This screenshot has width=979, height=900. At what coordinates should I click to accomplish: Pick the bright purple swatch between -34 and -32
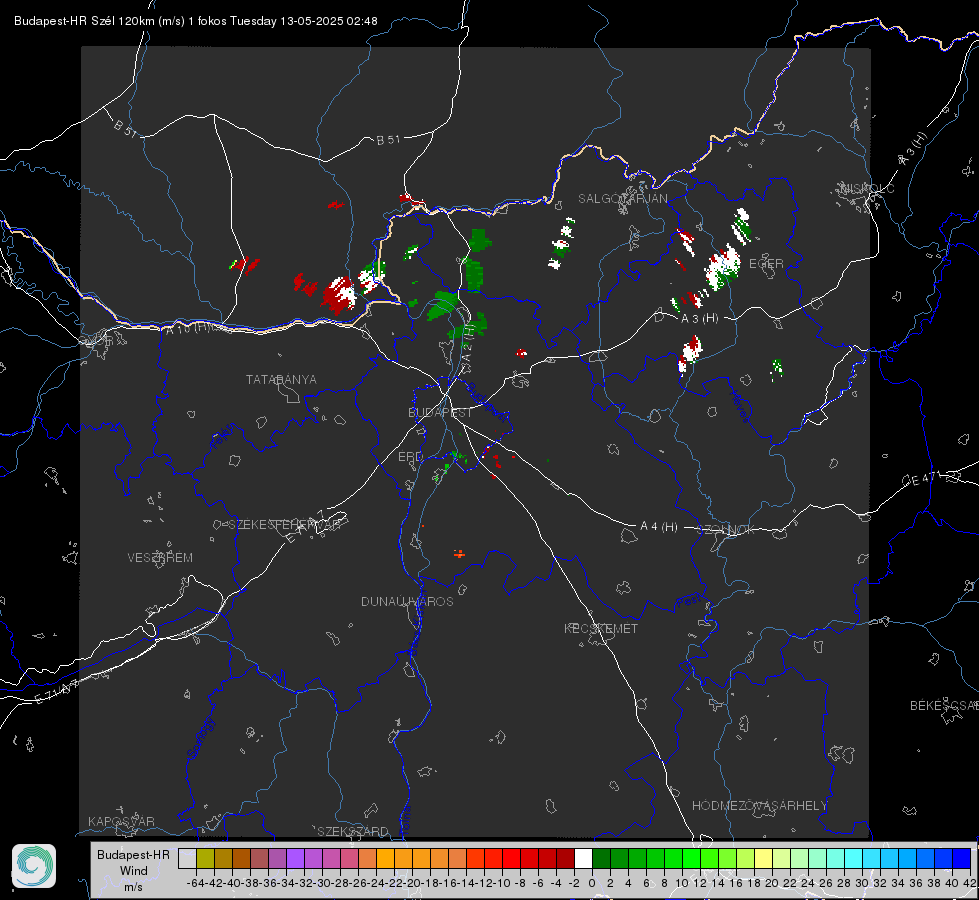tap(295, 858)
